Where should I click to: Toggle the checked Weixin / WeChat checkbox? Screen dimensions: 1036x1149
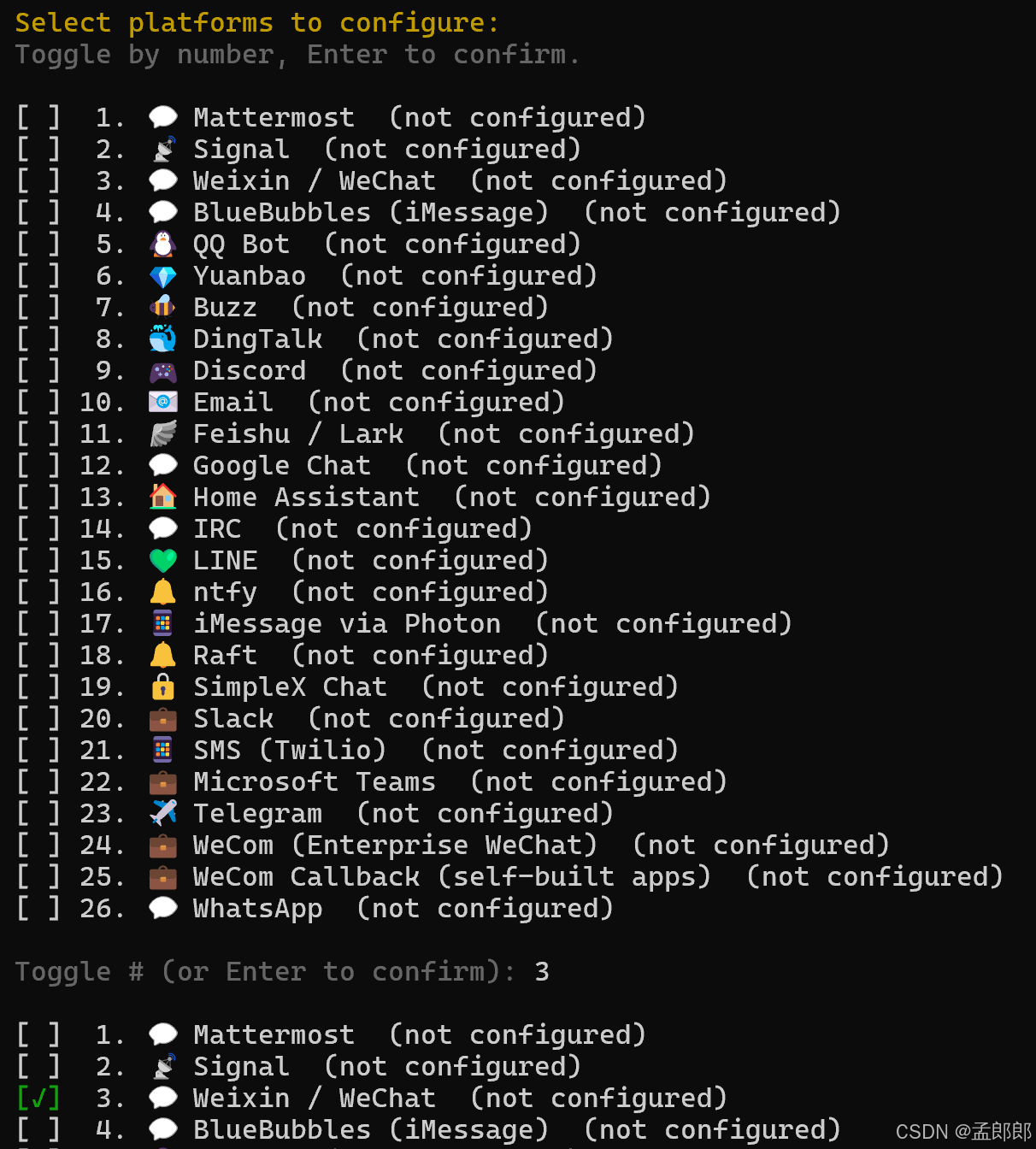tap(38, 1098)
